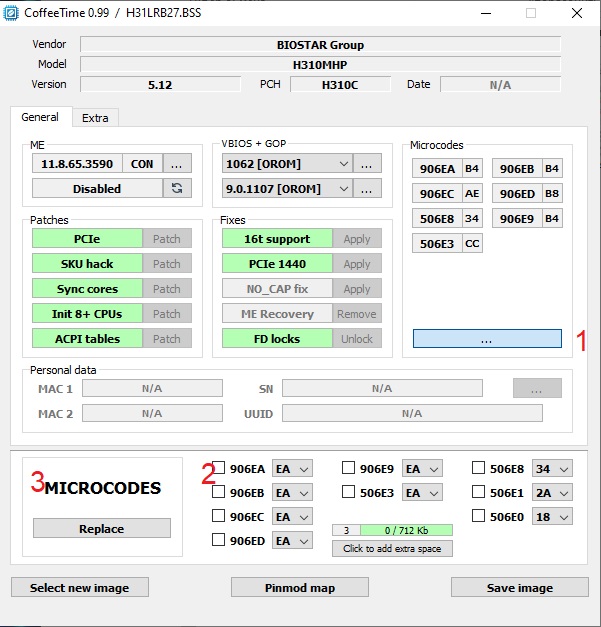Open the 506E8 version dropdown showing 34
601x627 pixels.
pos(552,469)
